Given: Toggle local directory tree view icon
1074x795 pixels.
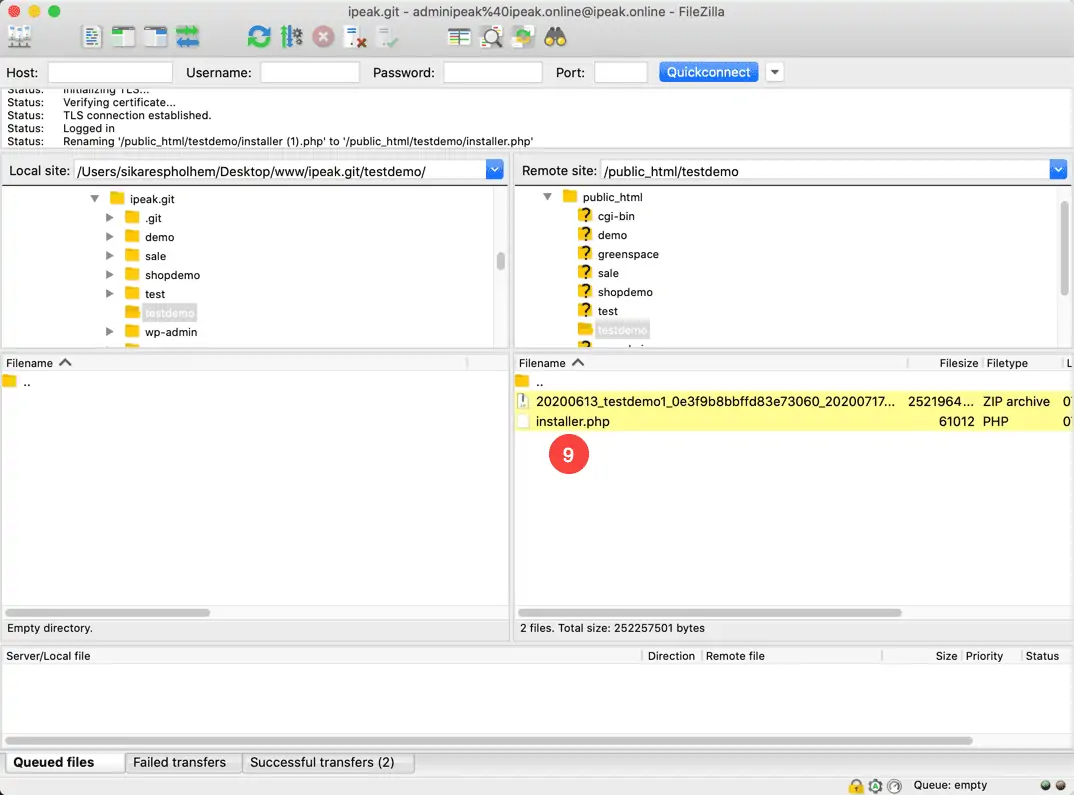Looking at the screenshot, I should [x=123, y=37].
